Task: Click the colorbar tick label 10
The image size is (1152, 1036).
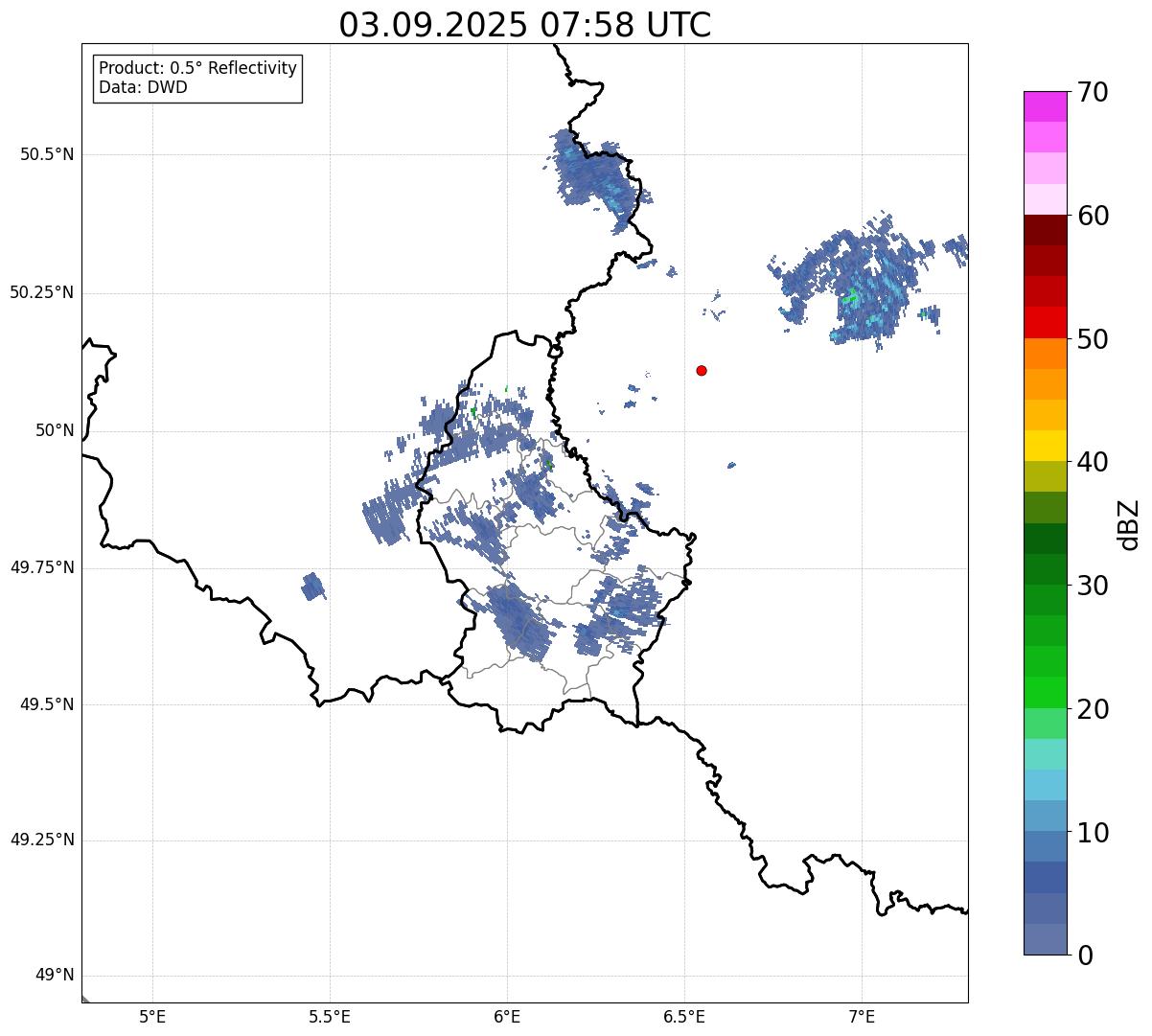Action: click(1092, 832)
